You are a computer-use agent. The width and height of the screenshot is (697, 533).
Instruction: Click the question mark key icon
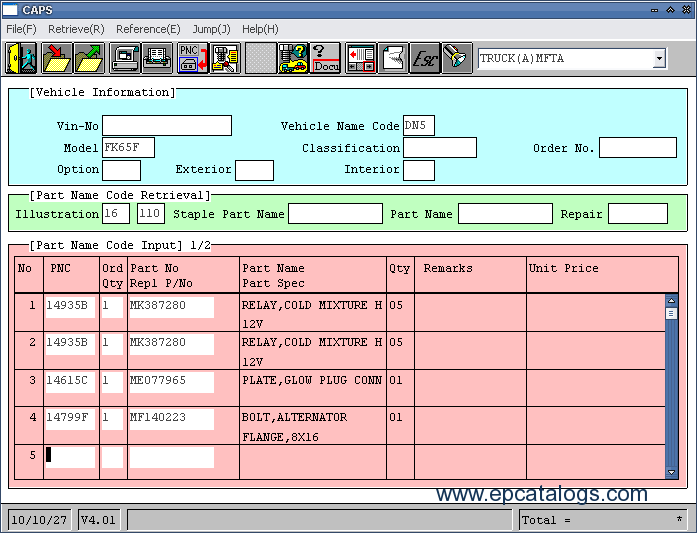tap(293, 58)
